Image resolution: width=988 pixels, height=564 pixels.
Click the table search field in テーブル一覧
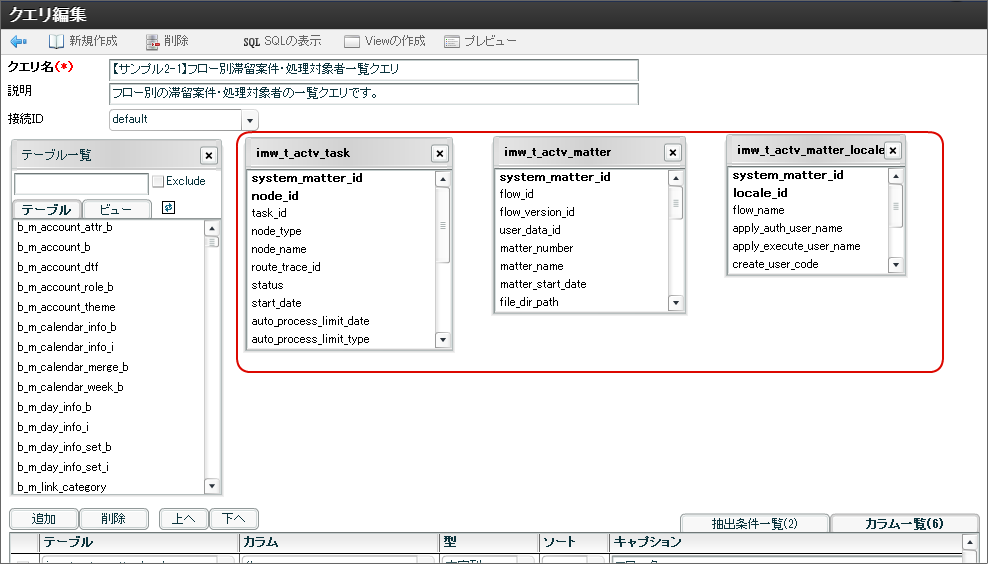81,183
